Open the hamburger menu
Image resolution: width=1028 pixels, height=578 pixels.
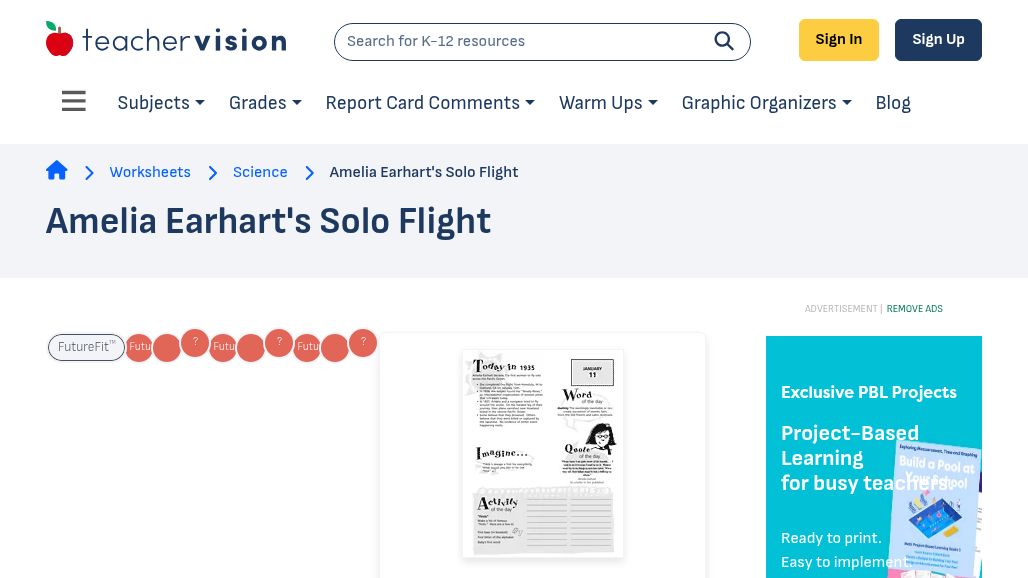pos(74,102)
